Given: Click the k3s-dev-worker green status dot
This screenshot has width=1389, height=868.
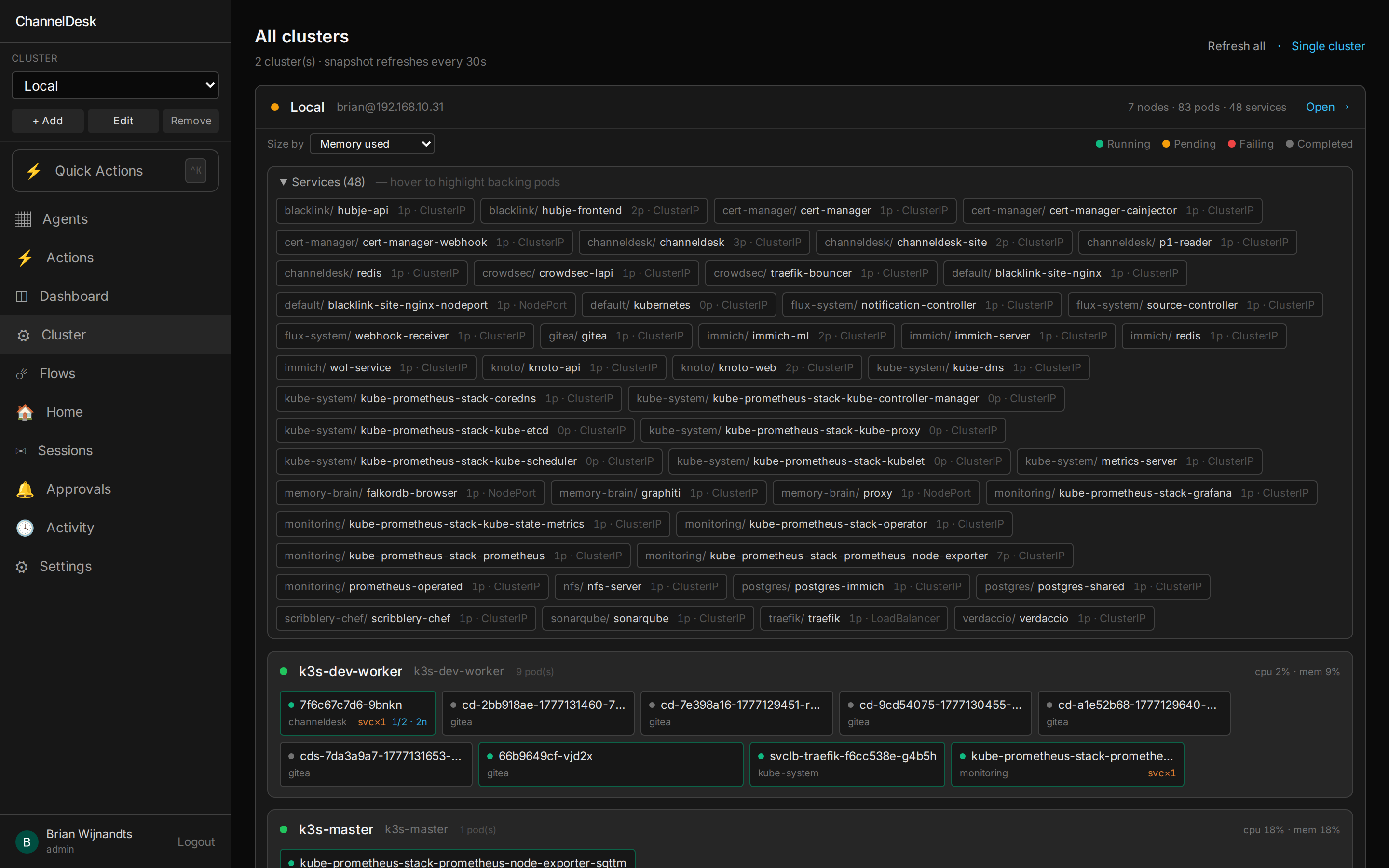Looking at the screenshot, I should point(284,671).
